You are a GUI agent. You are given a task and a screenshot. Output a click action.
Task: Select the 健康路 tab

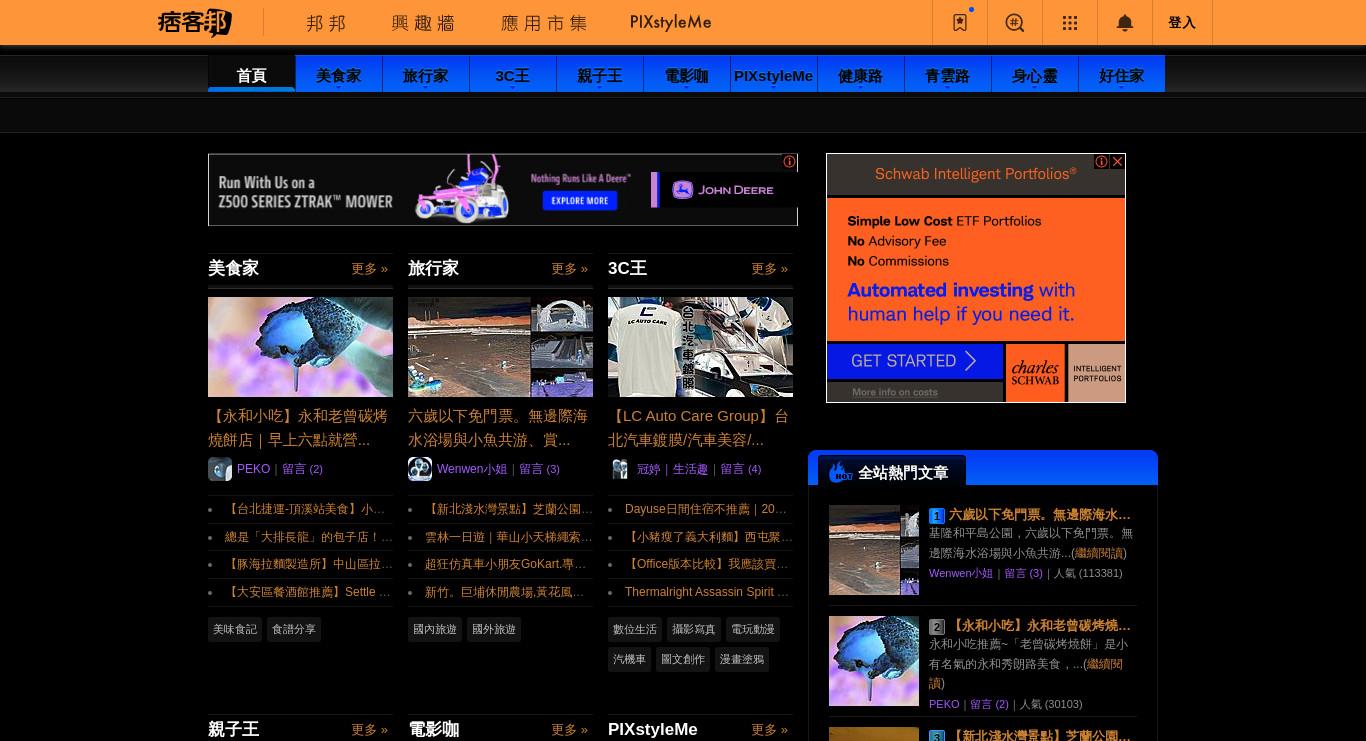pos(861,75)
